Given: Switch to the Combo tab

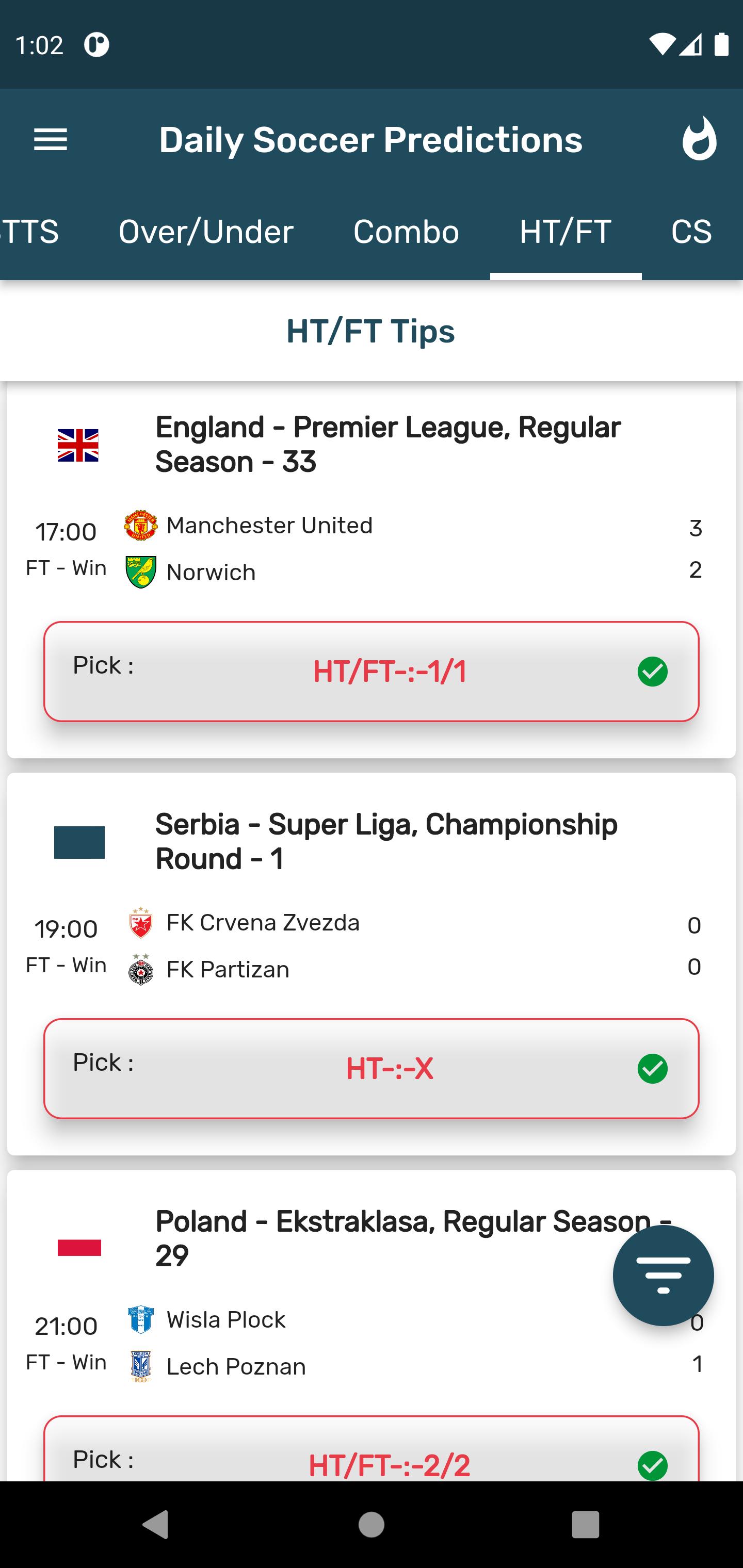Looking at the screenshot, I should pyautogui.click(x=406, y=232).
